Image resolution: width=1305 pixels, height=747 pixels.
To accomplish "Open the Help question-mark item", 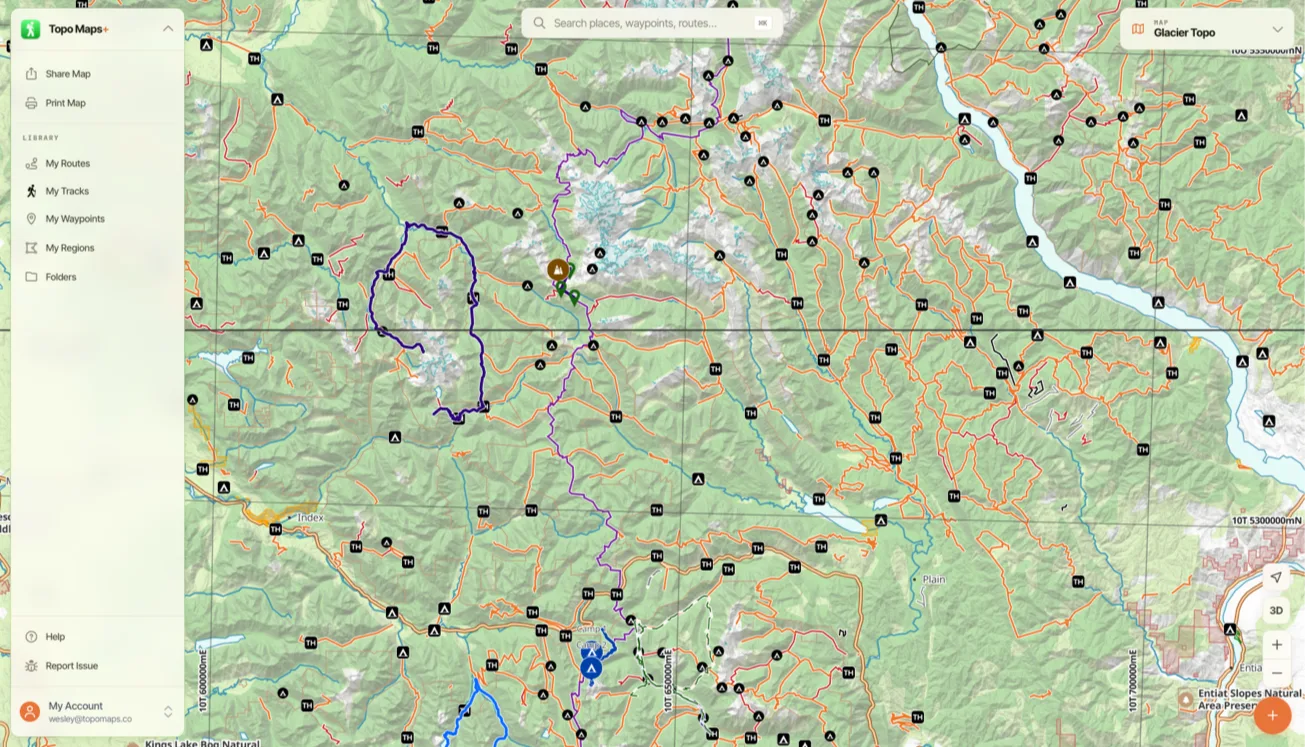I will pos(31,637).
